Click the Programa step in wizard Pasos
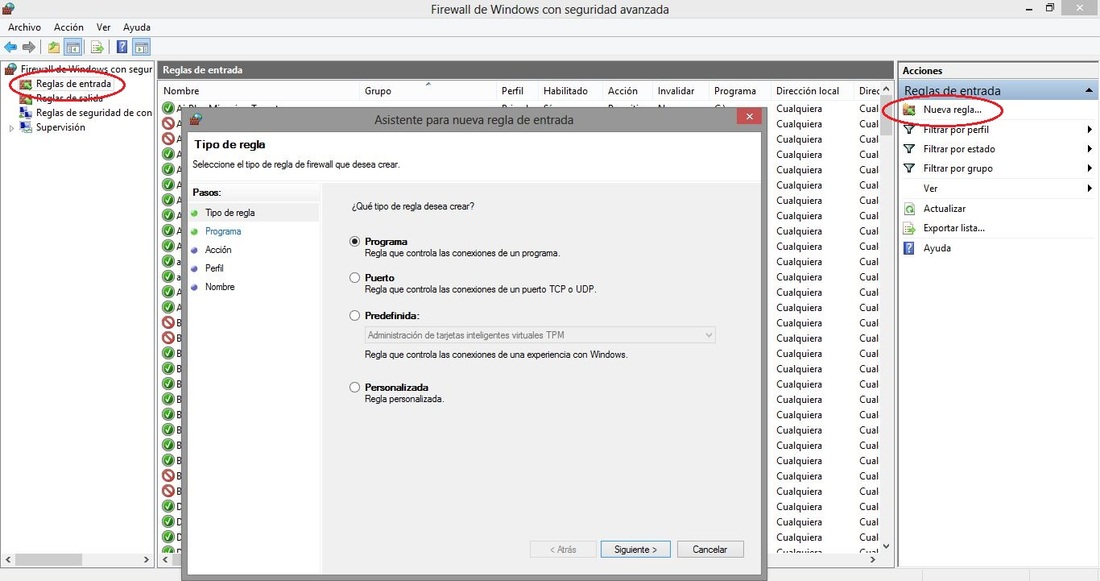The width and height of the screenshot is (1100, 581). point(223,231)
